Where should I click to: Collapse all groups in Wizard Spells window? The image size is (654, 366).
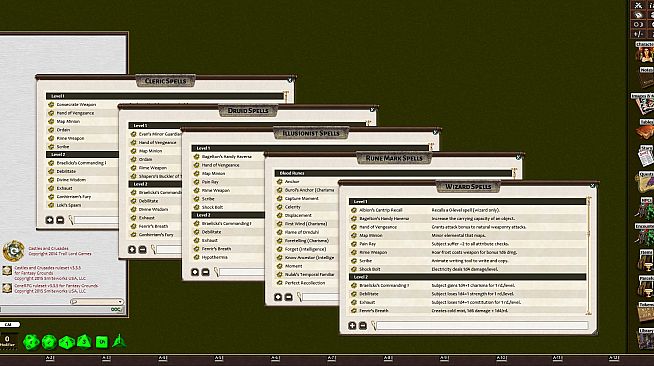363,326
